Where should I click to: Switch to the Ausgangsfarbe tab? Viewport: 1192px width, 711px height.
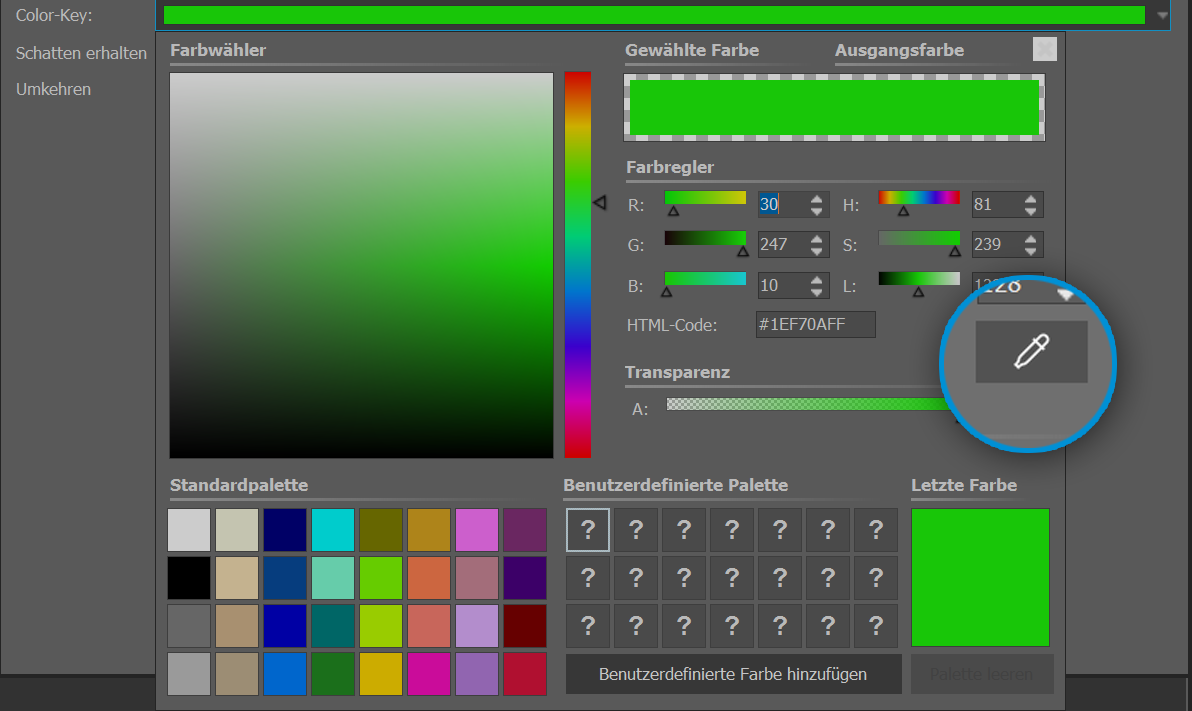pyautogui.click(x=899, y=50)
